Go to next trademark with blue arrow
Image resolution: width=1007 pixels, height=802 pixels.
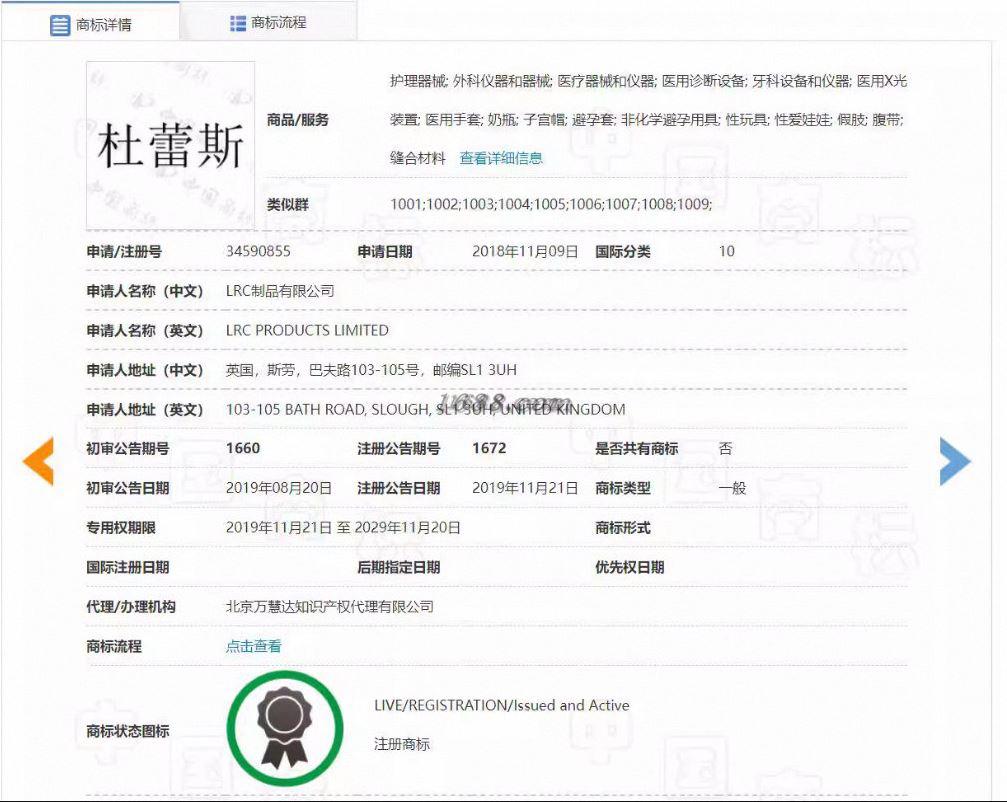pos(955,461)
